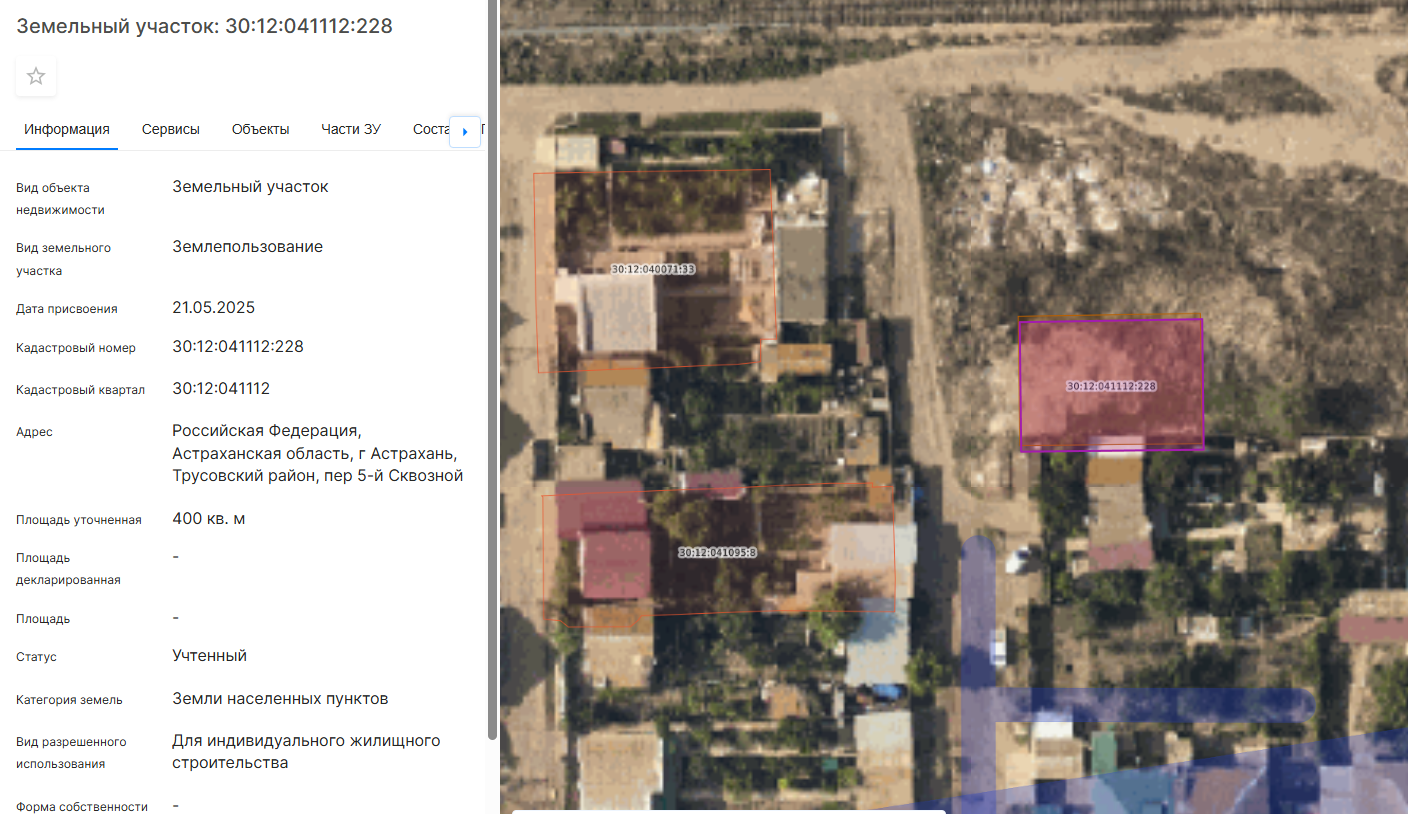This screenshot has height=814, width=1408.
Task: Go to the Части ЗУ tab
Action: (x=350, y=129)
